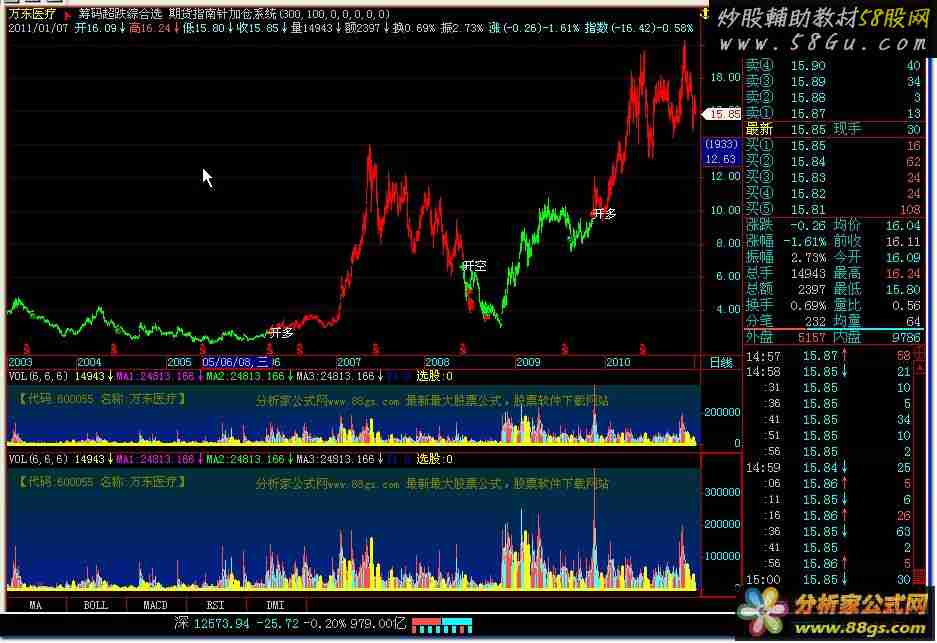Click the red event icon above 2010
Viewport: 937px width, 643px height.
[x=643, y=348]
